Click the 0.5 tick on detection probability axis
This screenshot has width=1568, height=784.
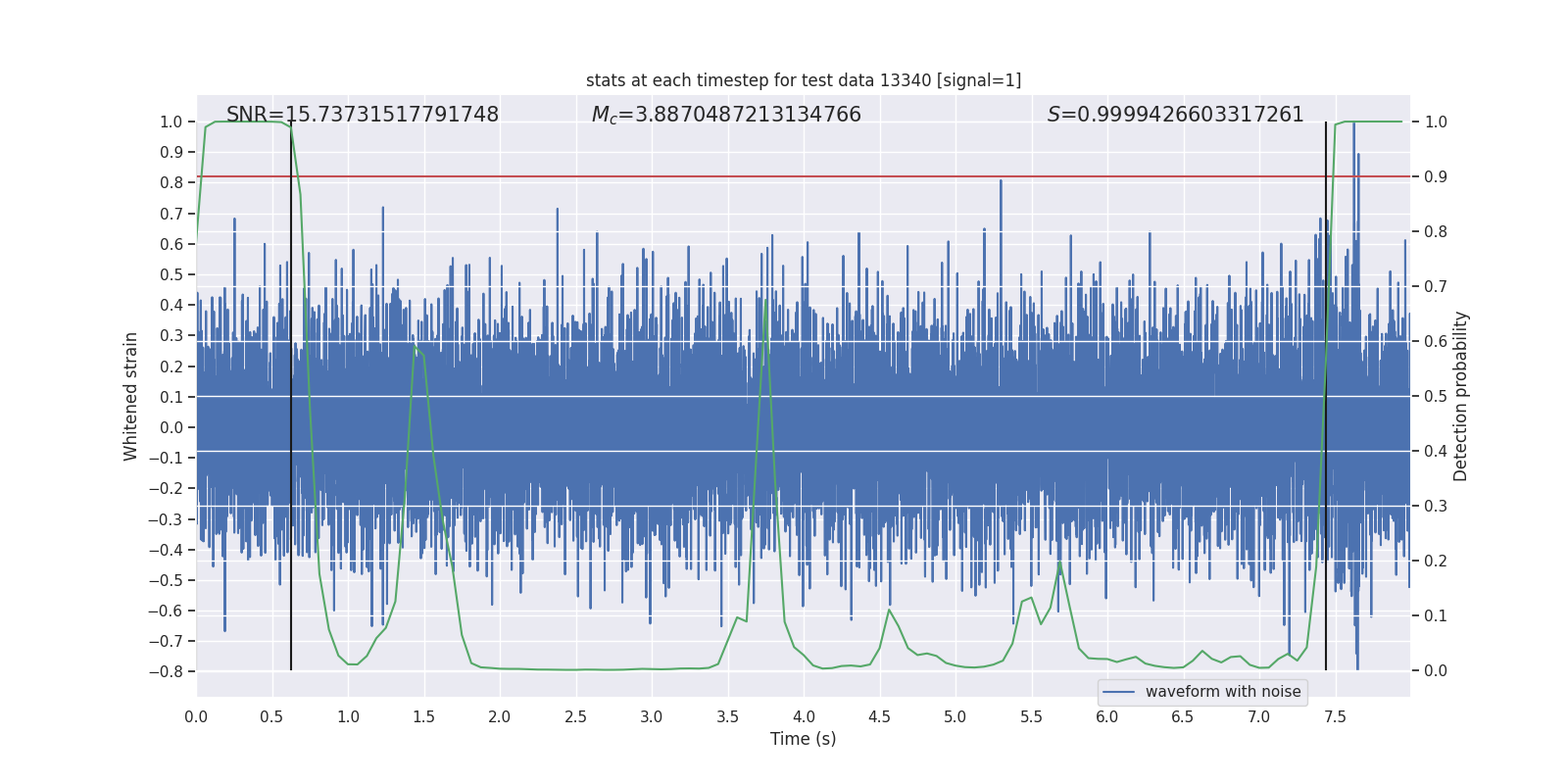(1436, 396)
